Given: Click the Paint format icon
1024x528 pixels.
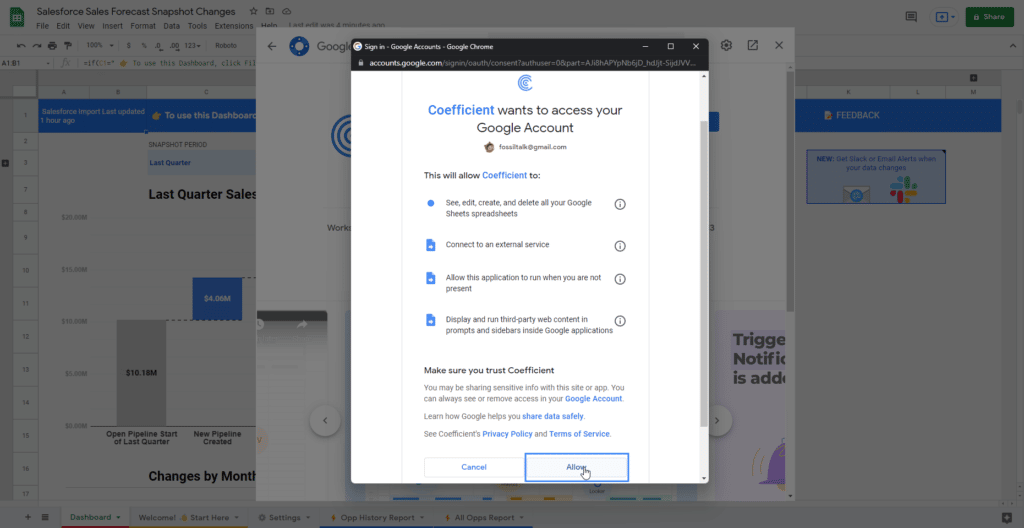Looking at the screenshot, I should [x=67, y=46].
